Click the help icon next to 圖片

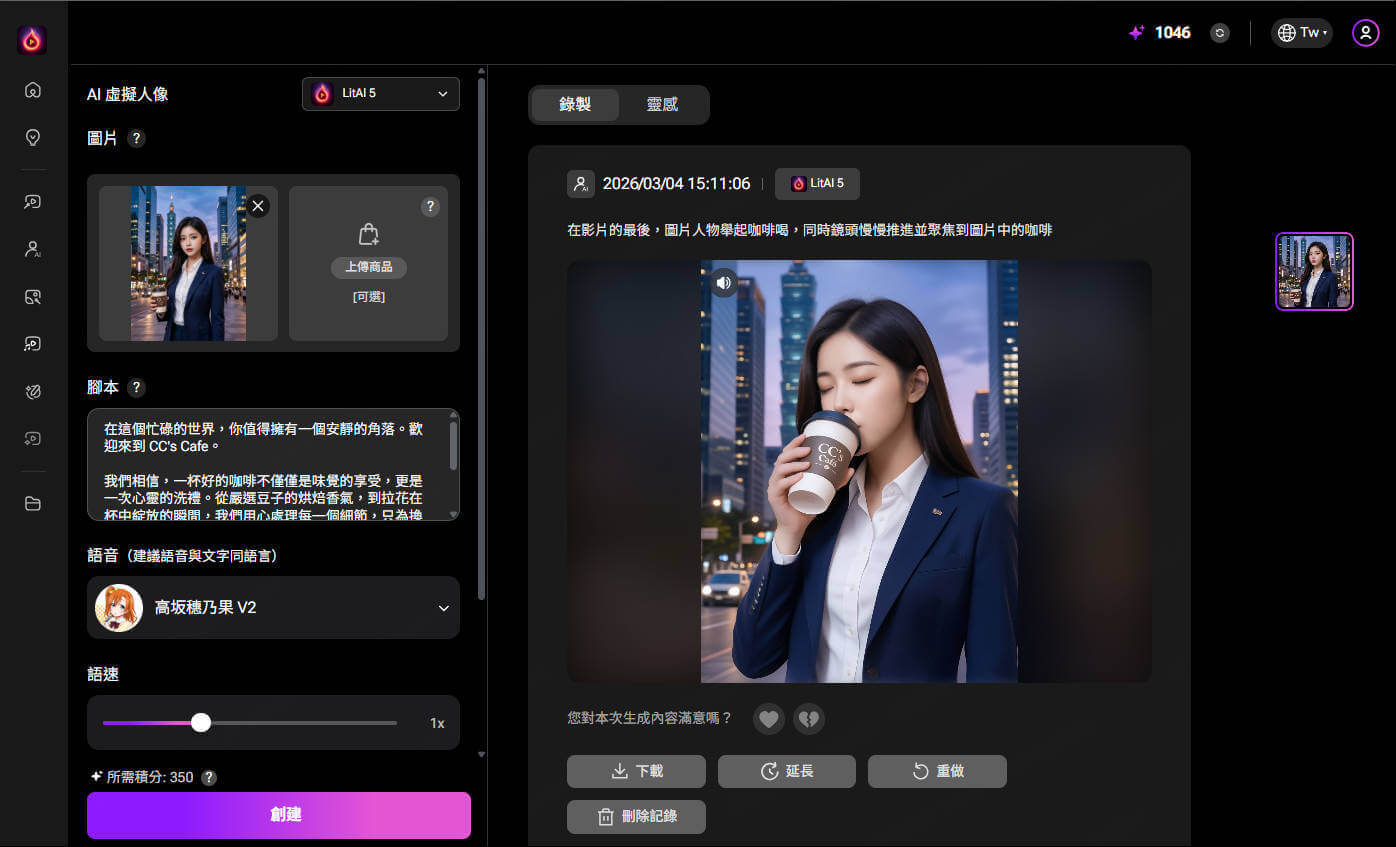pyautogui.click(x=137, y=139)
